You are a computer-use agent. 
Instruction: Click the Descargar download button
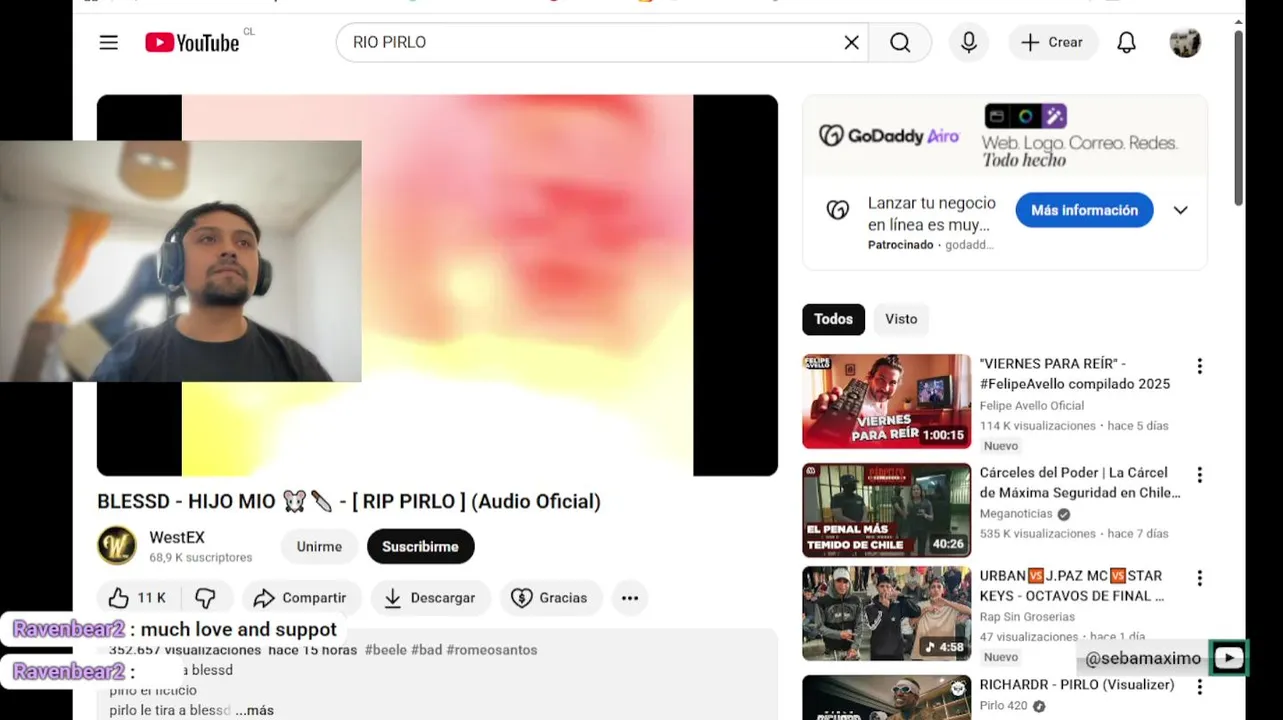click(x=430, y=598)
